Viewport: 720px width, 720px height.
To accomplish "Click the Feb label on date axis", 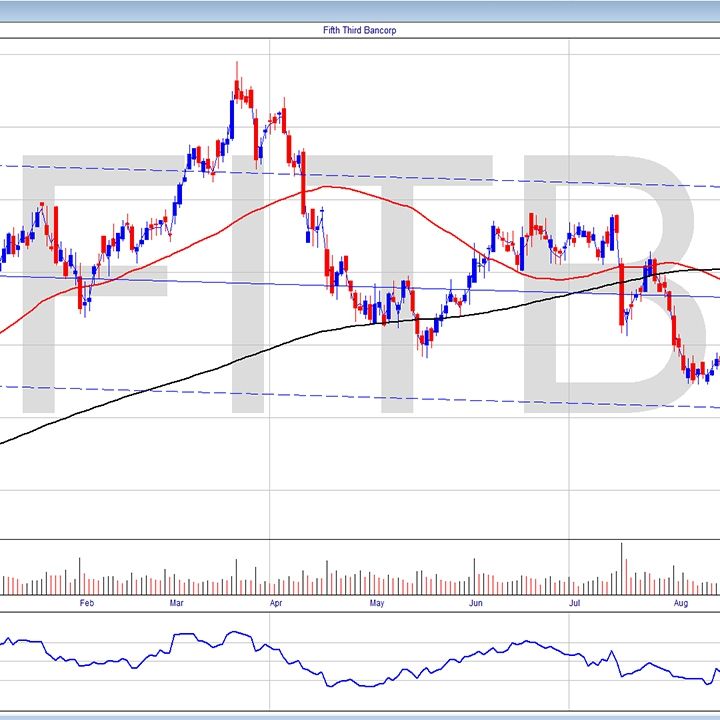I will [86, 604].
